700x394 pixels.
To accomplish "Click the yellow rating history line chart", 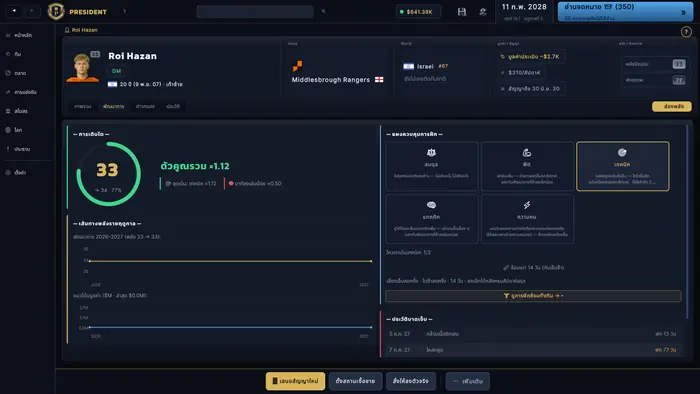I will click(x=230, y=261).
